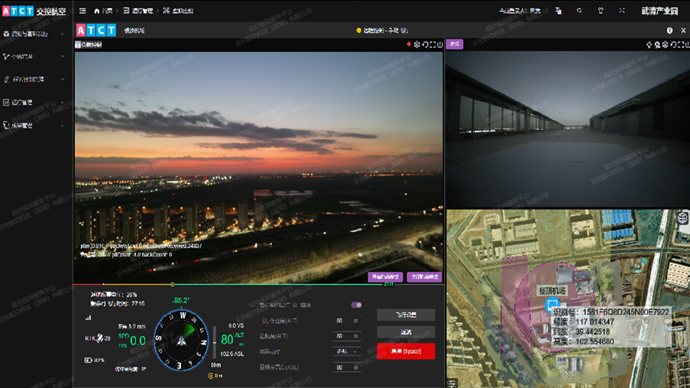Click the fullscreen icon in top header

point(622,11)
